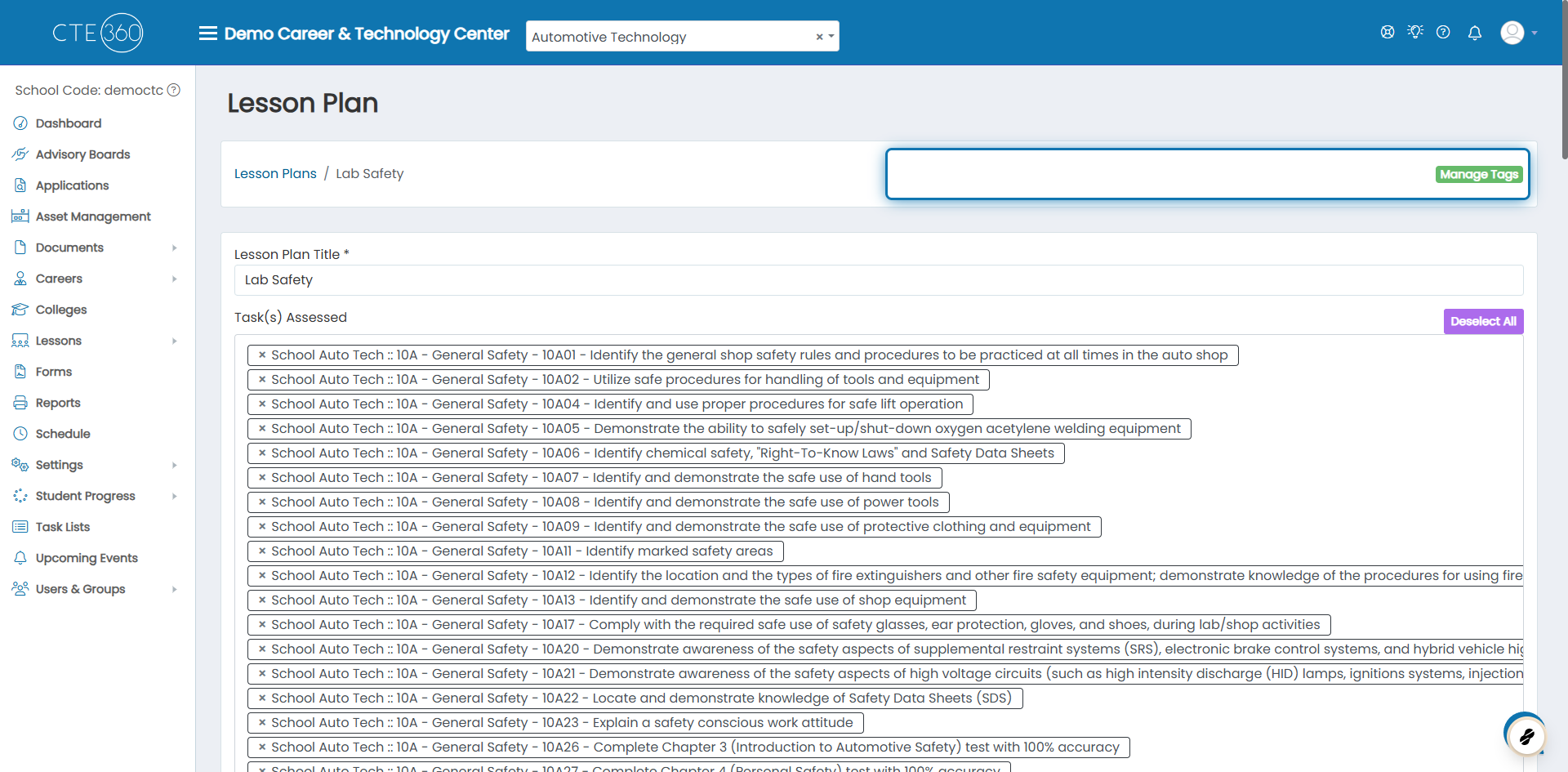The height and width of the screenshot is (772, 1568).
Task: Expand the Student Progress submenu
Action: [x=175, y=496]
